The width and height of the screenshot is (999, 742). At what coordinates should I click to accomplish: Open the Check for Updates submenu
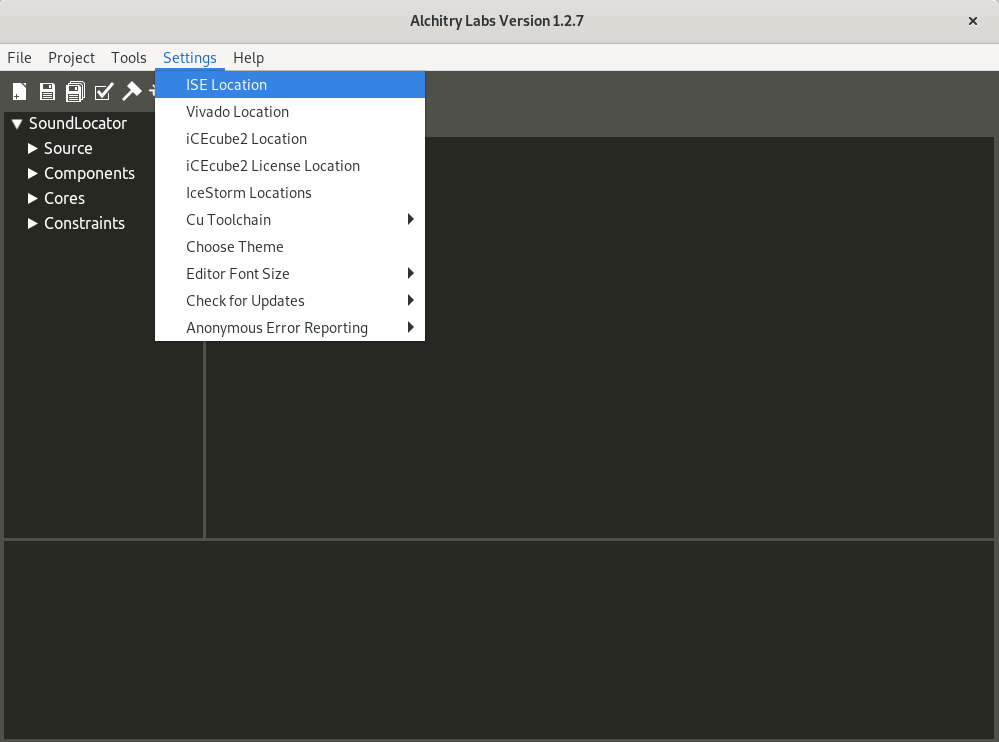(x=290, y=301)
